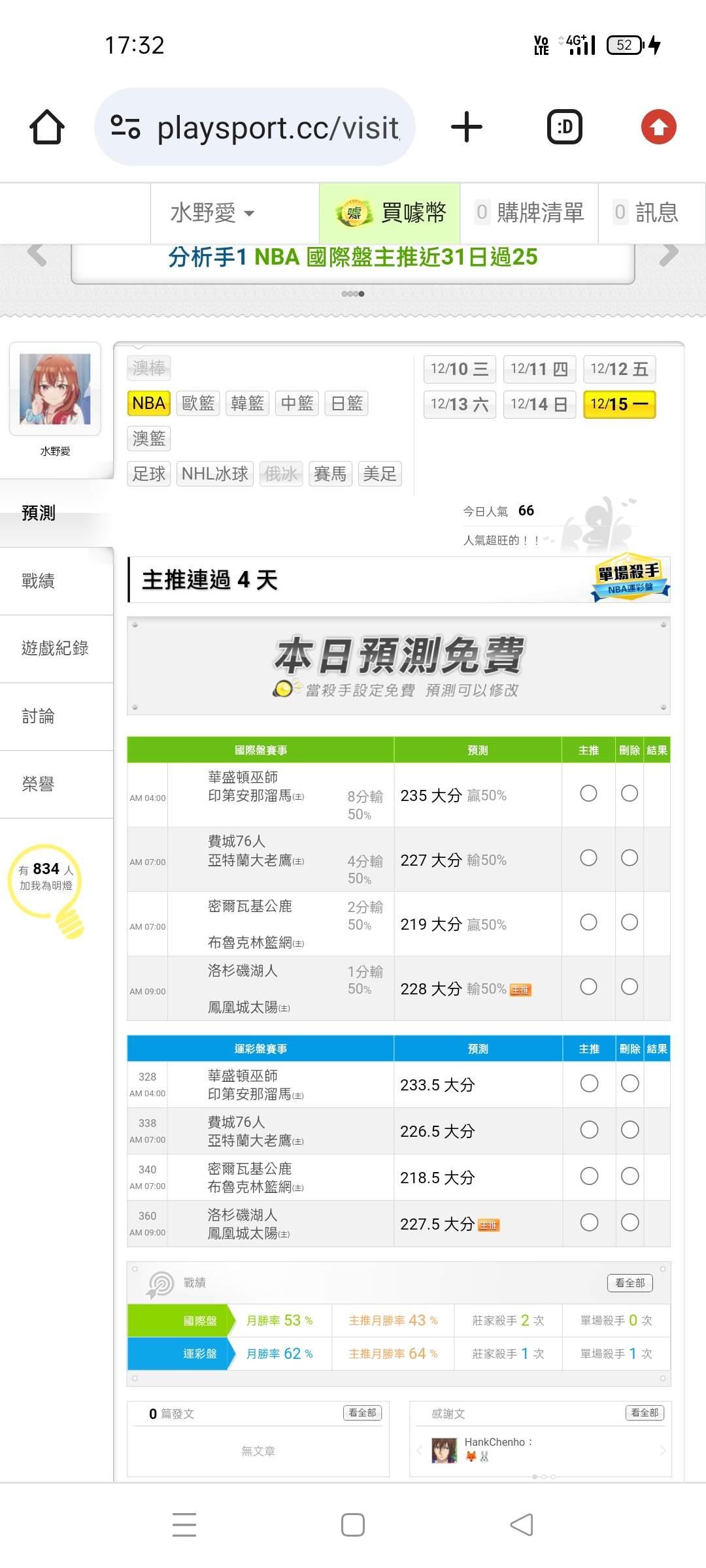
Task: Open HankChenho's avatar in thanks section
Action: 445,1450
